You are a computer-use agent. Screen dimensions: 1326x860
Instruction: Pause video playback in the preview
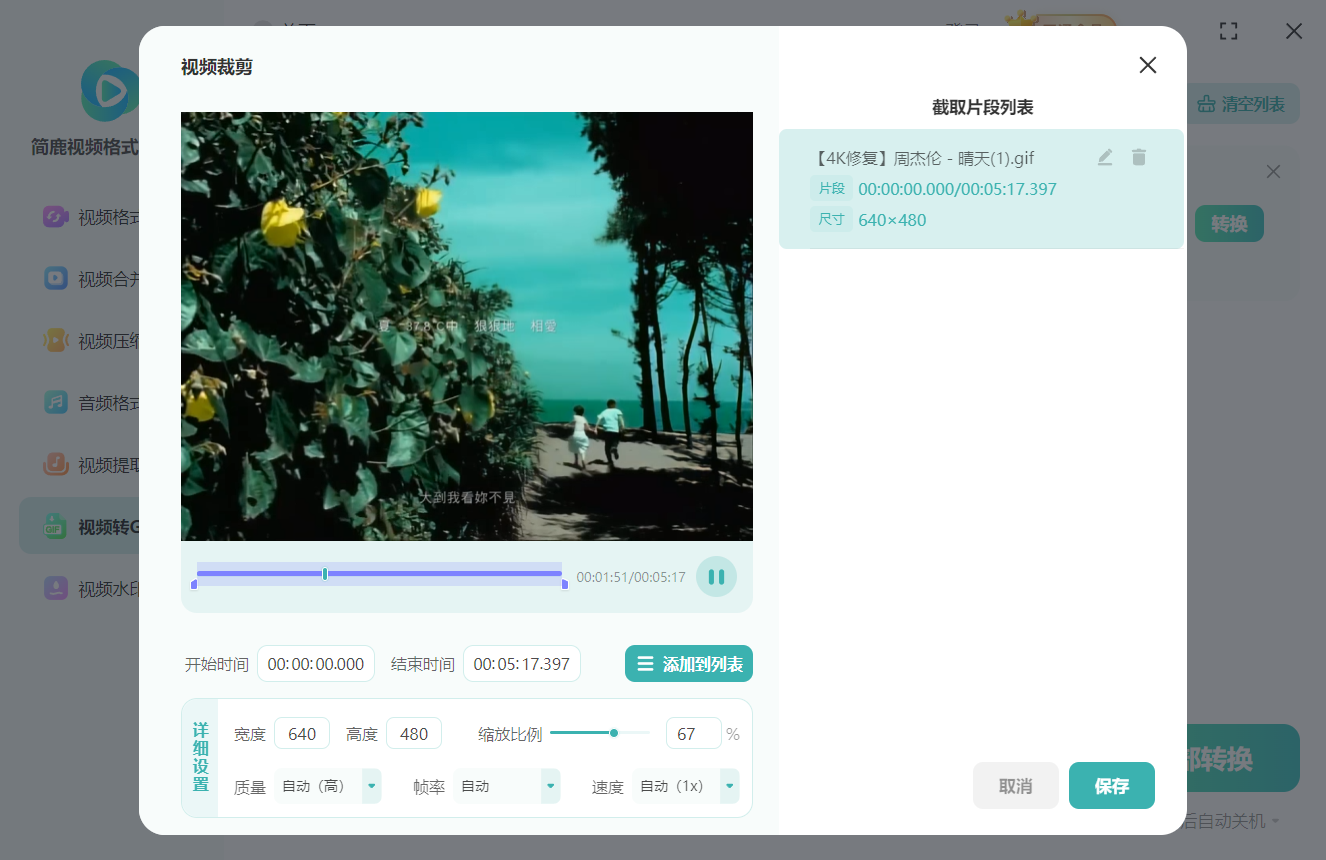716,576
